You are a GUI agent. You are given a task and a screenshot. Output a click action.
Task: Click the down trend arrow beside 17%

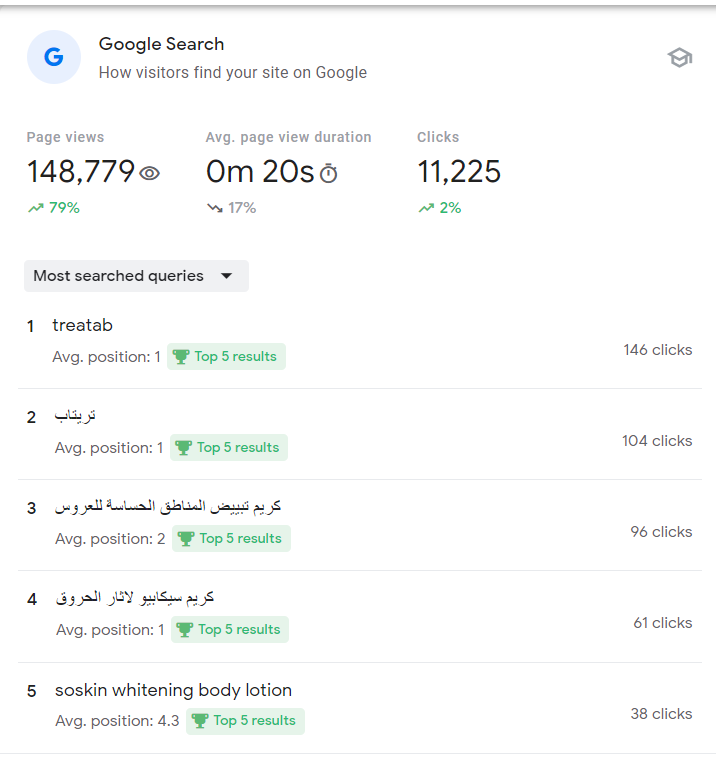(215, 208)
